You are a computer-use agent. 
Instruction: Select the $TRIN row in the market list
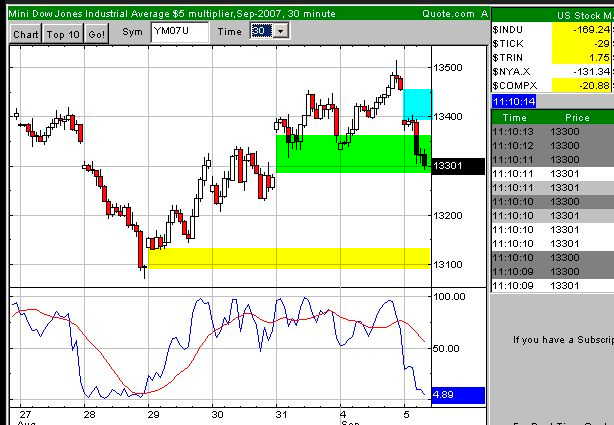click(x=551, y=58)
